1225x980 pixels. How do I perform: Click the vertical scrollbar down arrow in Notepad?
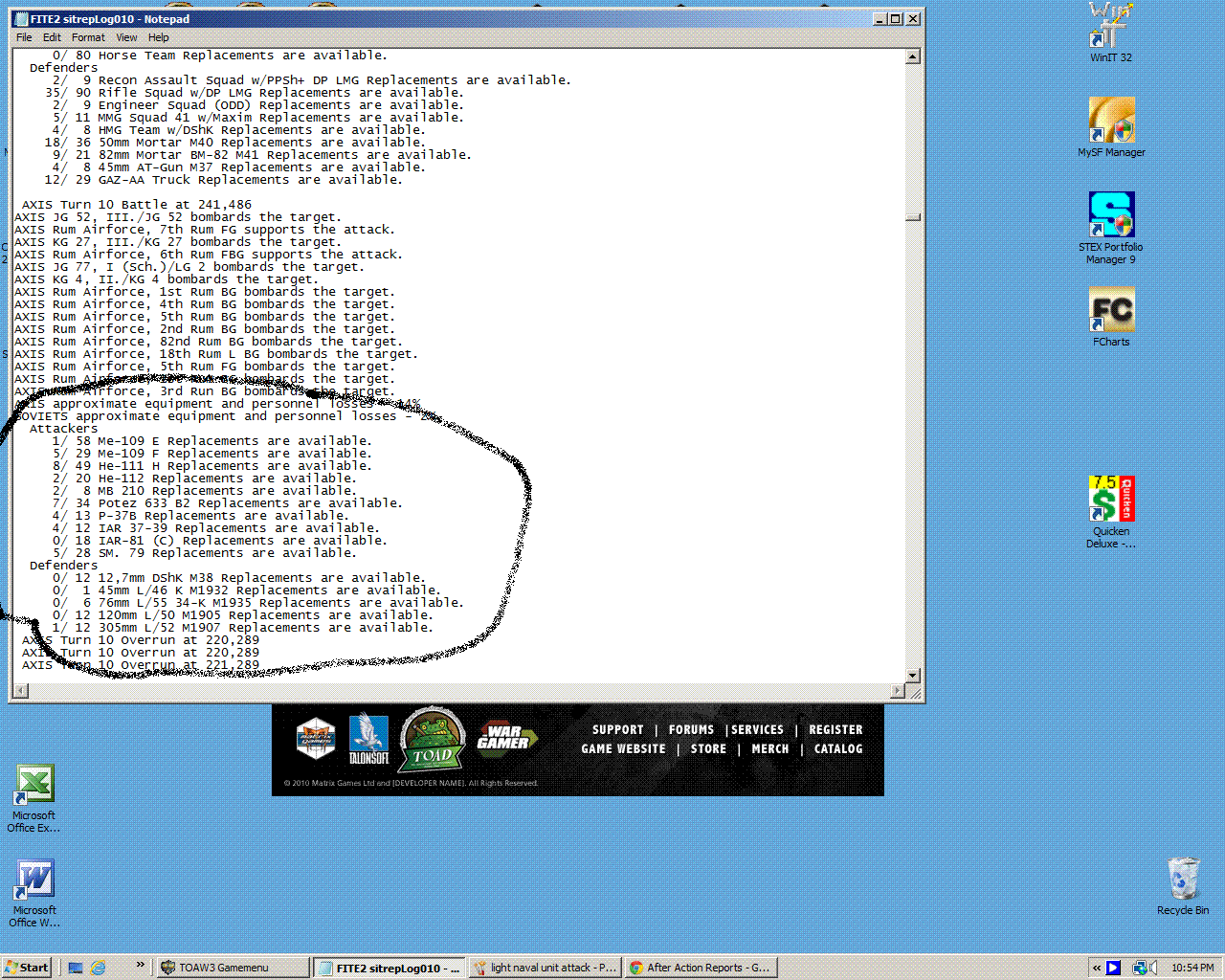point(913,675)
